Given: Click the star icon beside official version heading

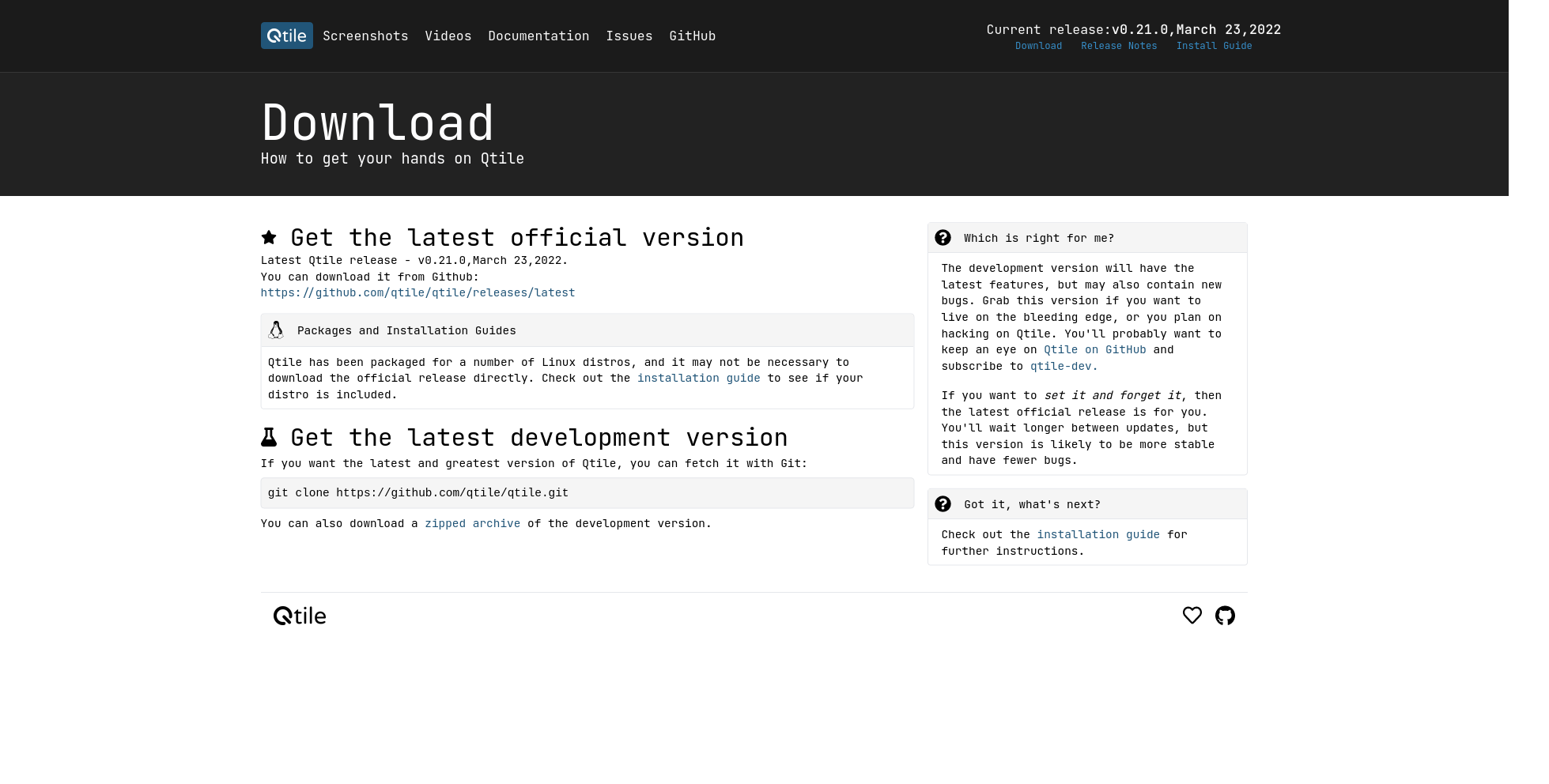Looking at the screenshot, I should 270,237.
